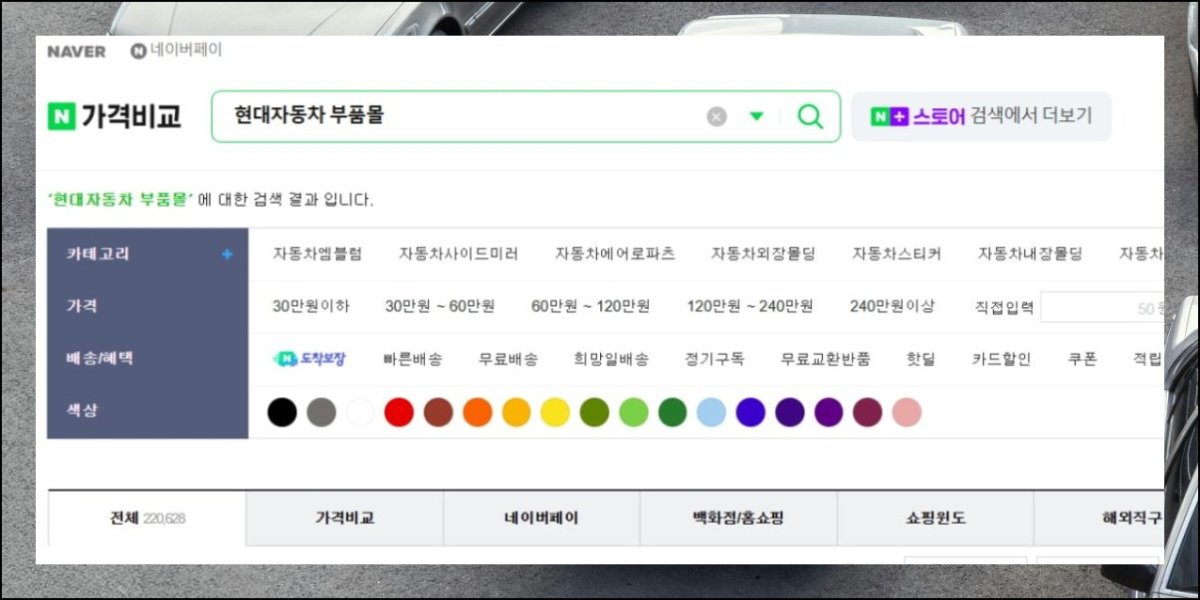Image resolution: width=1200 pixels, height=600 pixels.
Task: Filter price 30만원 ~ 60만원
Action: click(440, 307)
